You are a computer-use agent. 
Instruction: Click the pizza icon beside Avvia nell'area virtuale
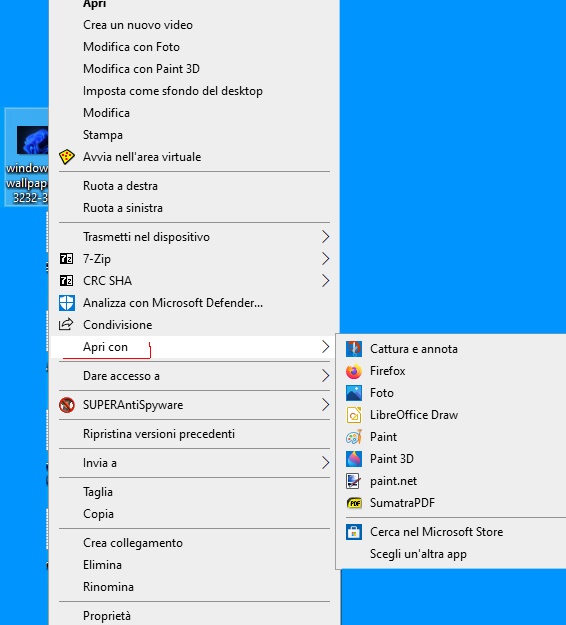coord(67,157)
